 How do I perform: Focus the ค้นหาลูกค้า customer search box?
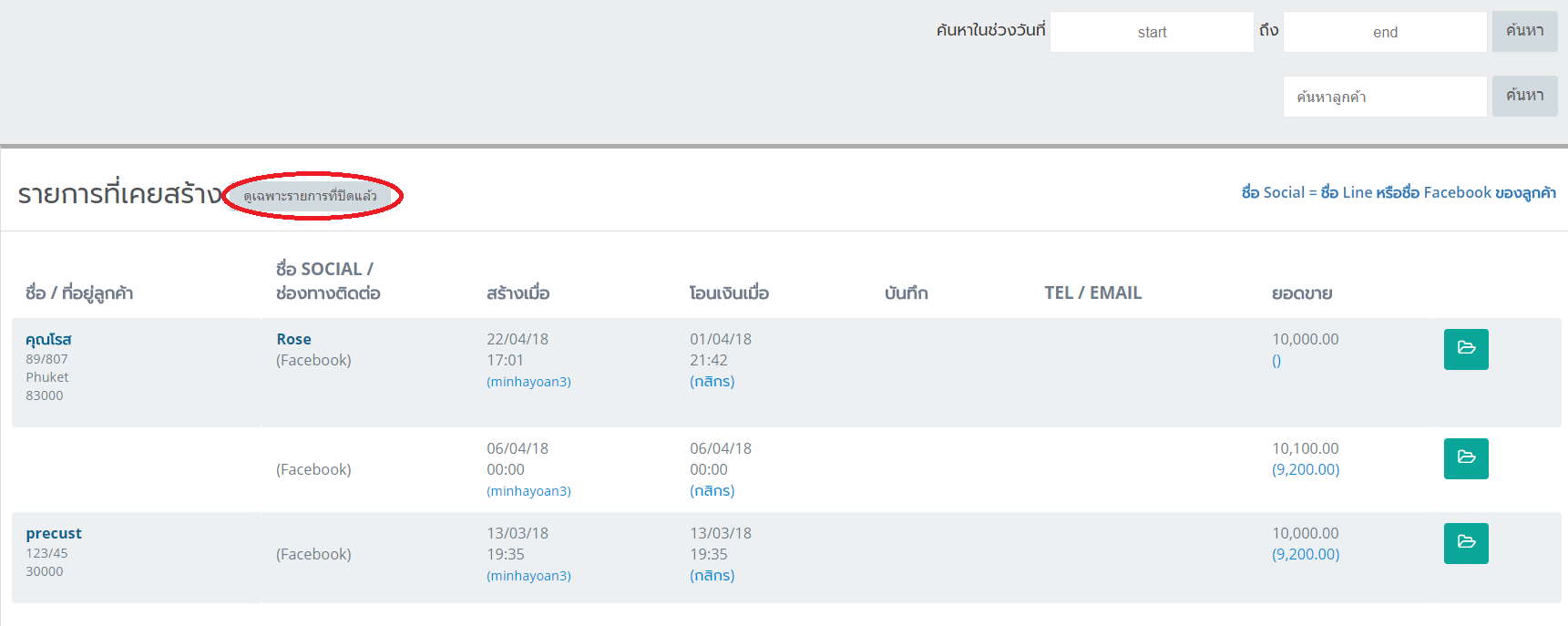tap(1384, 97)
